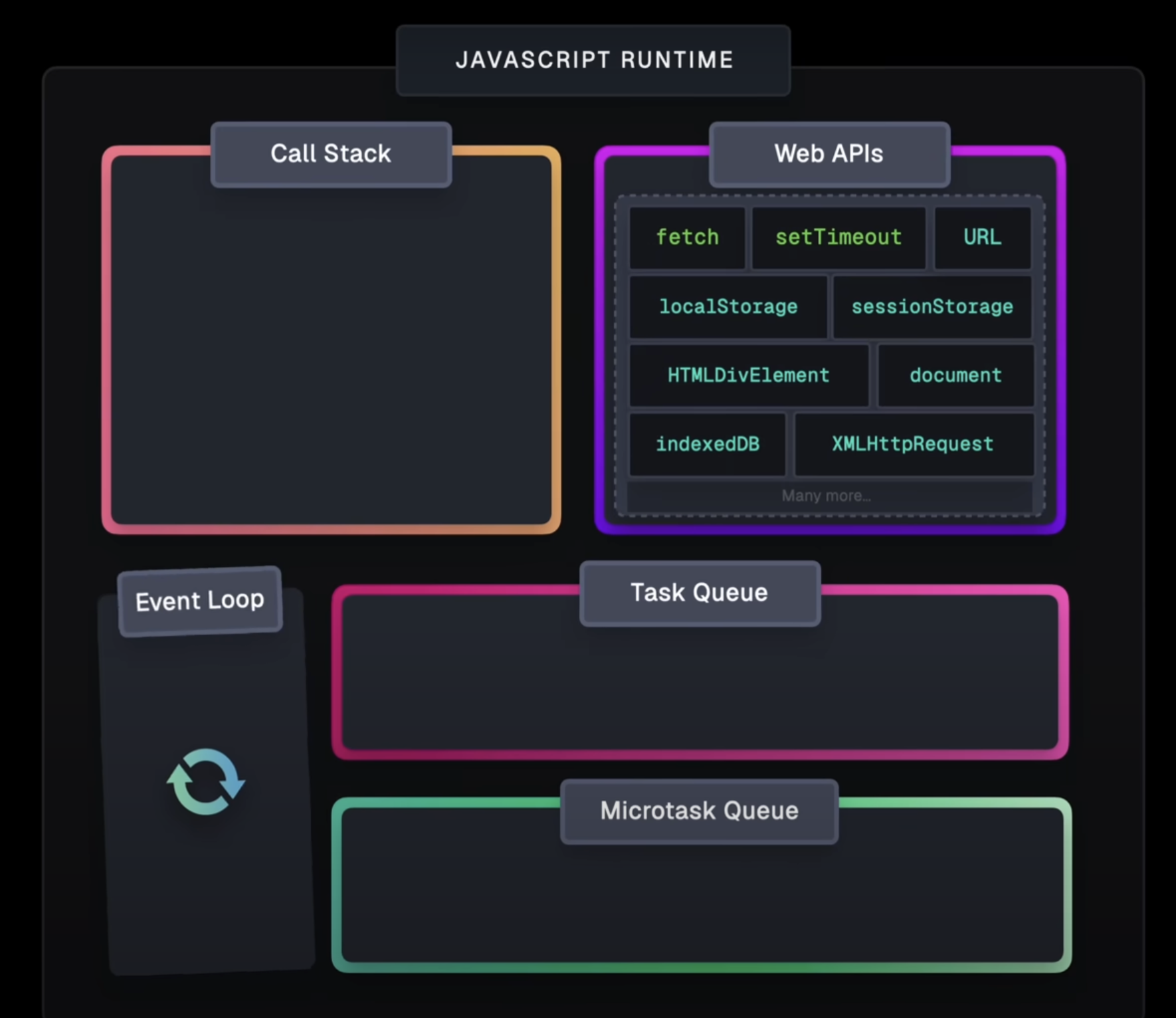Click the document API block
The image size is (1176, 1018).
click(x=955, y=375)
